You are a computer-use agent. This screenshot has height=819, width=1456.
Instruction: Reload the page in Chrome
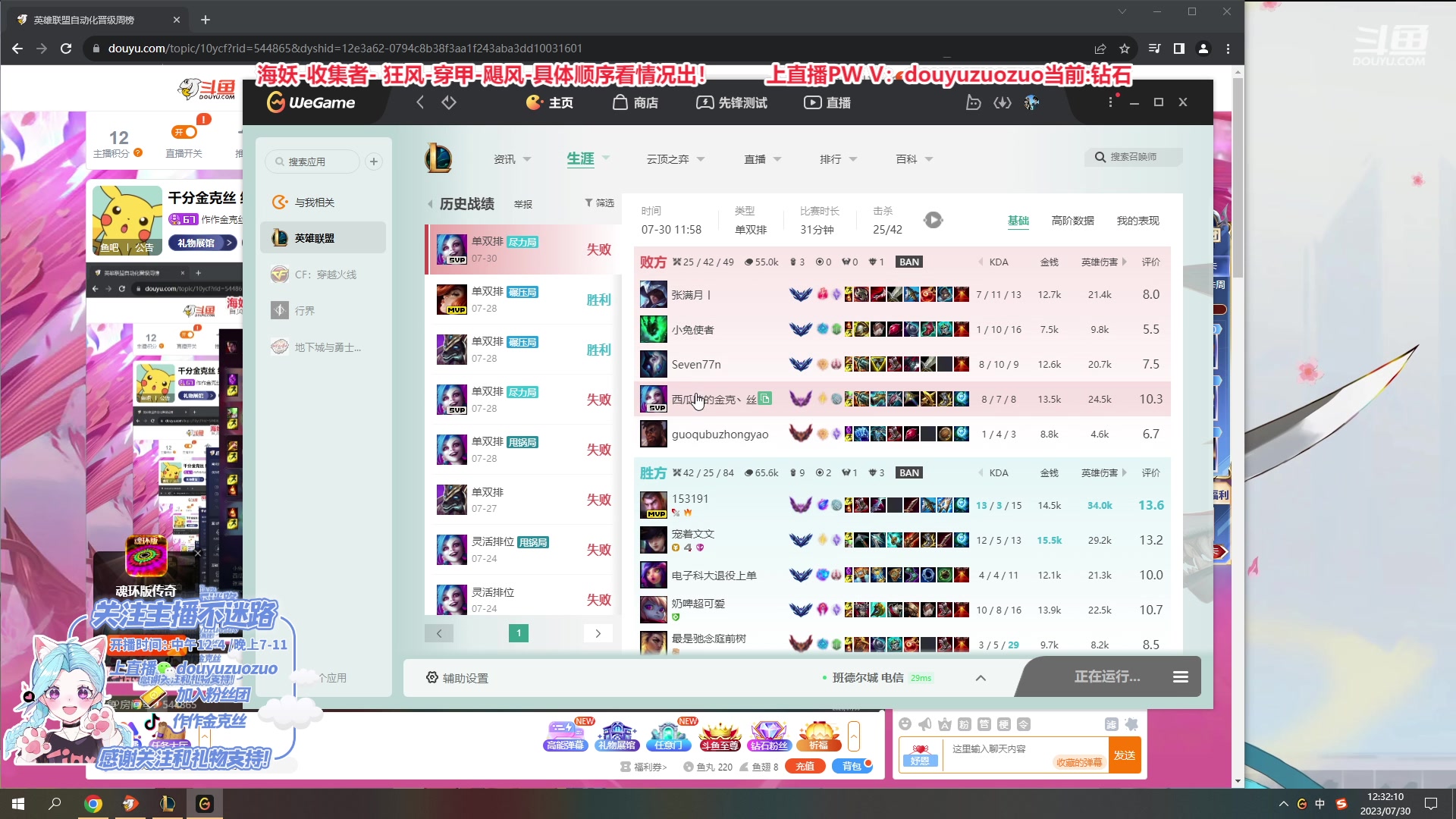66,49
